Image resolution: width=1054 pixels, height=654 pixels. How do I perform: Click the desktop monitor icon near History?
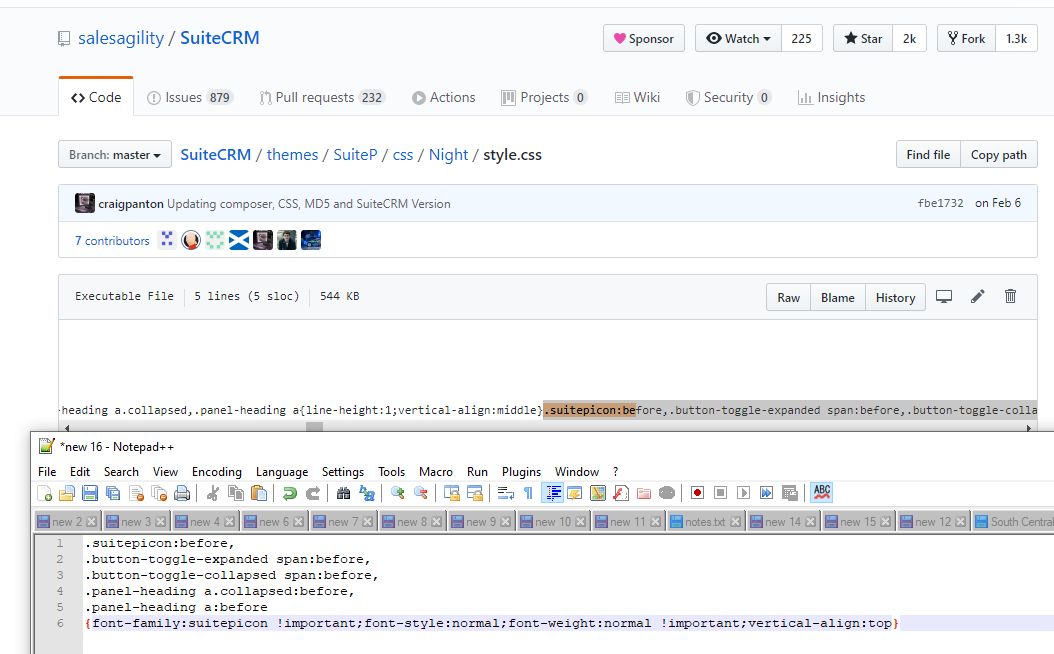(944, 296)
